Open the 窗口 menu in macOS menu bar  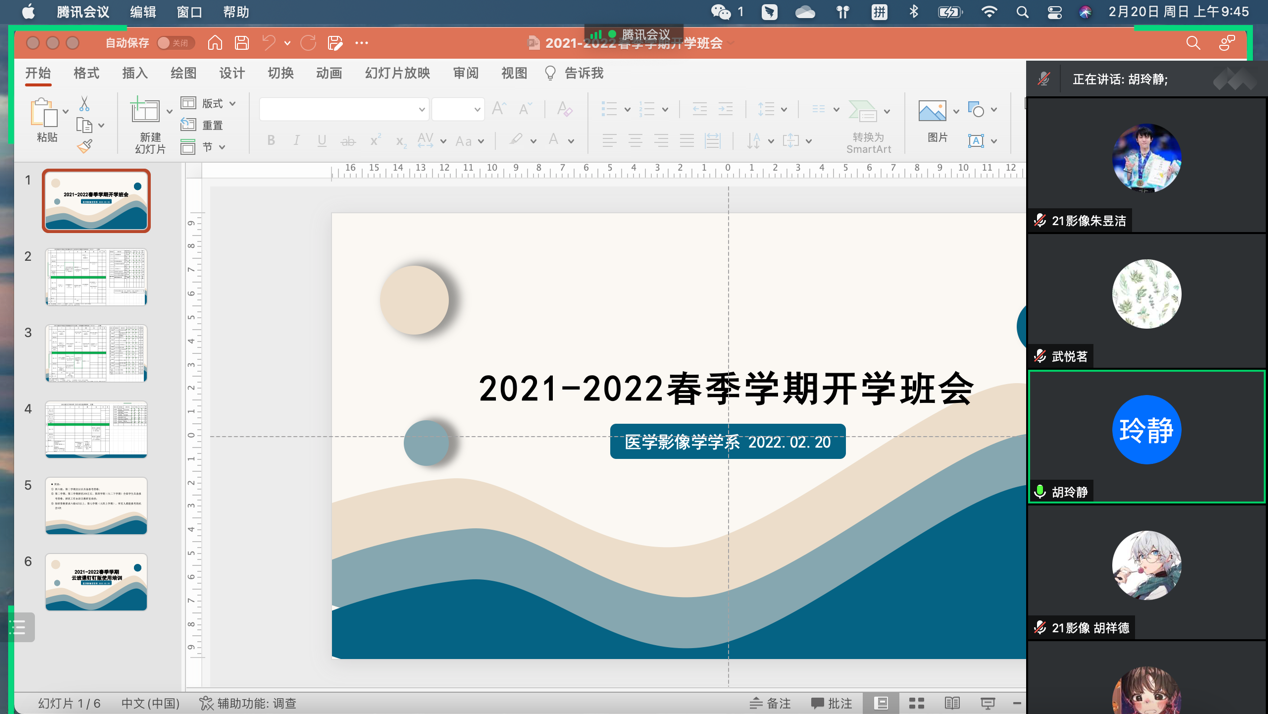click(189, 12)
